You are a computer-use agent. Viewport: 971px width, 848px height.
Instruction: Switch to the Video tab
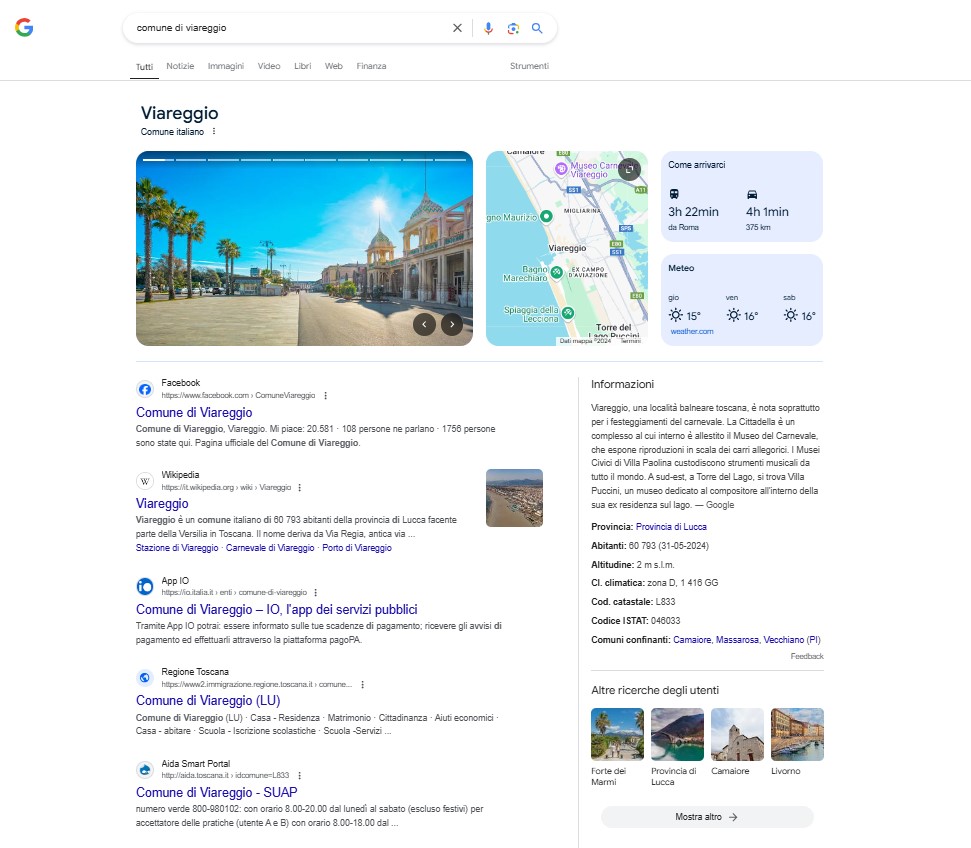(269, 66)
